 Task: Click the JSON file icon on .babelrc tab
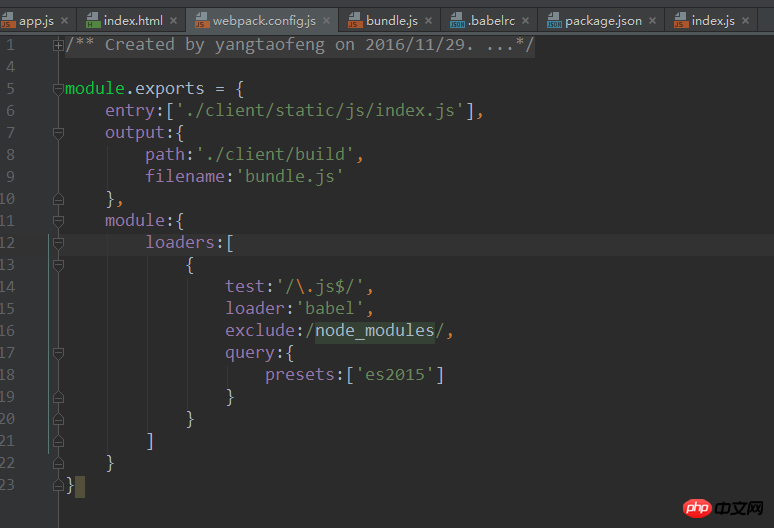(458, 20)
